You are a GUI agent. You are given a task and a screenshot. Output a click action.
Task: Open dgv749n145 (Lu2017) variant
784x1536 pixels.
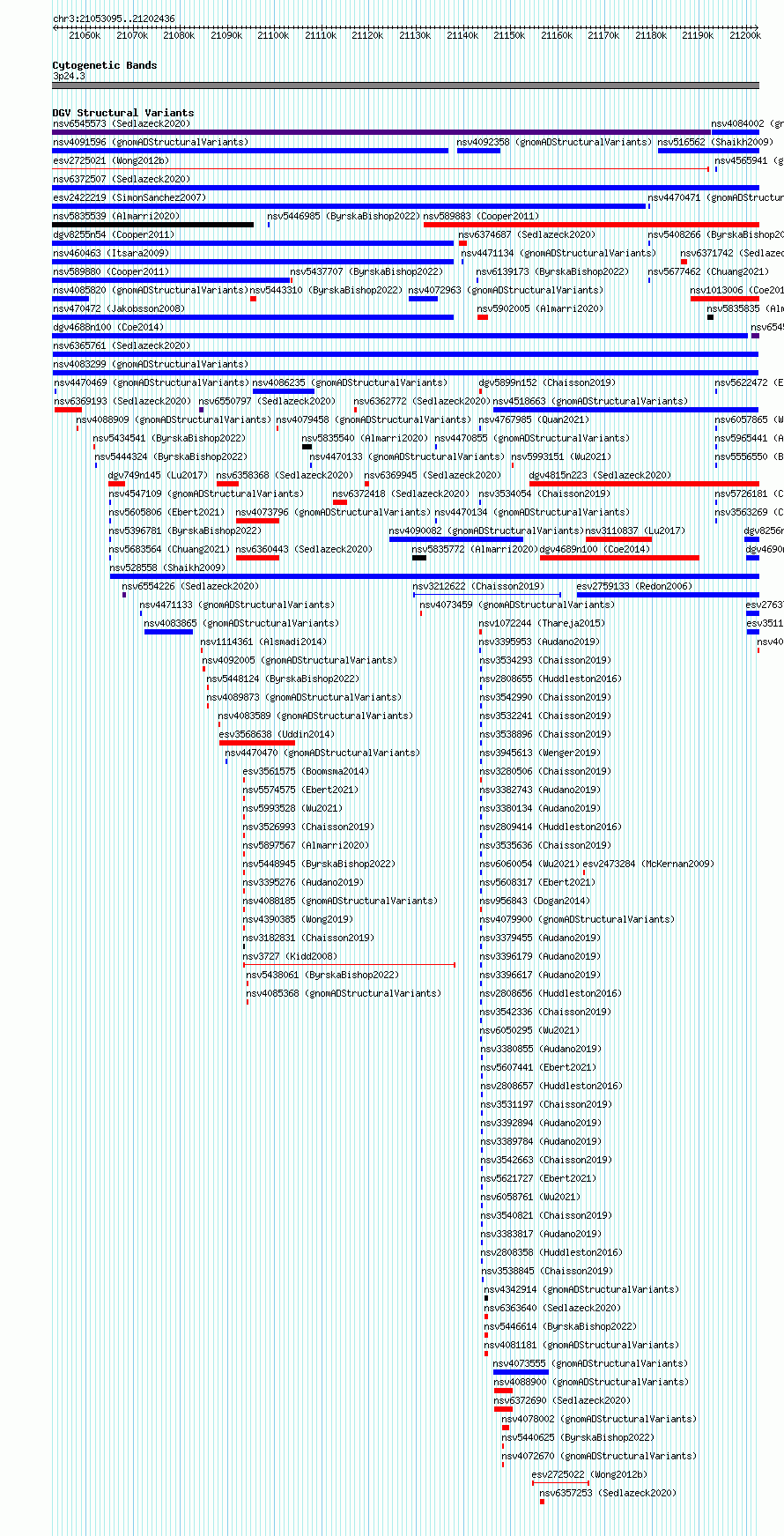coord(158,475)
